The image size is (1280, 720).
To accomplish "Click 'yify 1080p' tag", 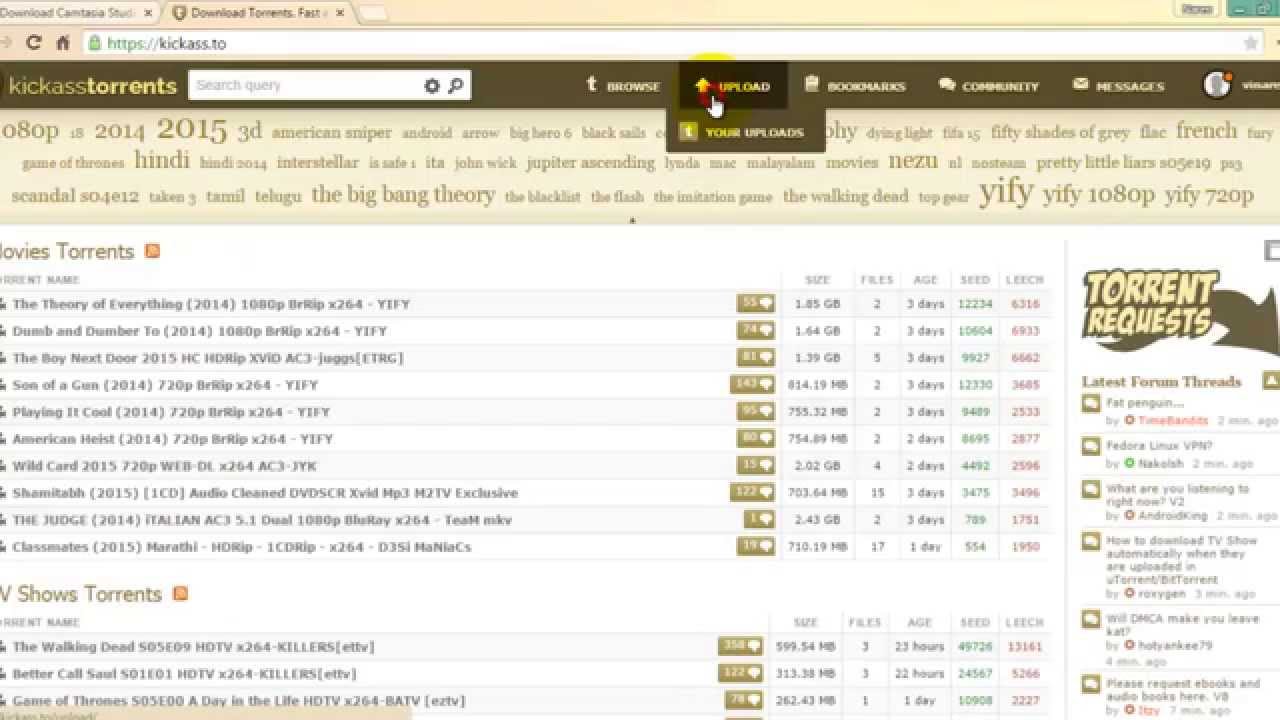I will coord(1098,194).
